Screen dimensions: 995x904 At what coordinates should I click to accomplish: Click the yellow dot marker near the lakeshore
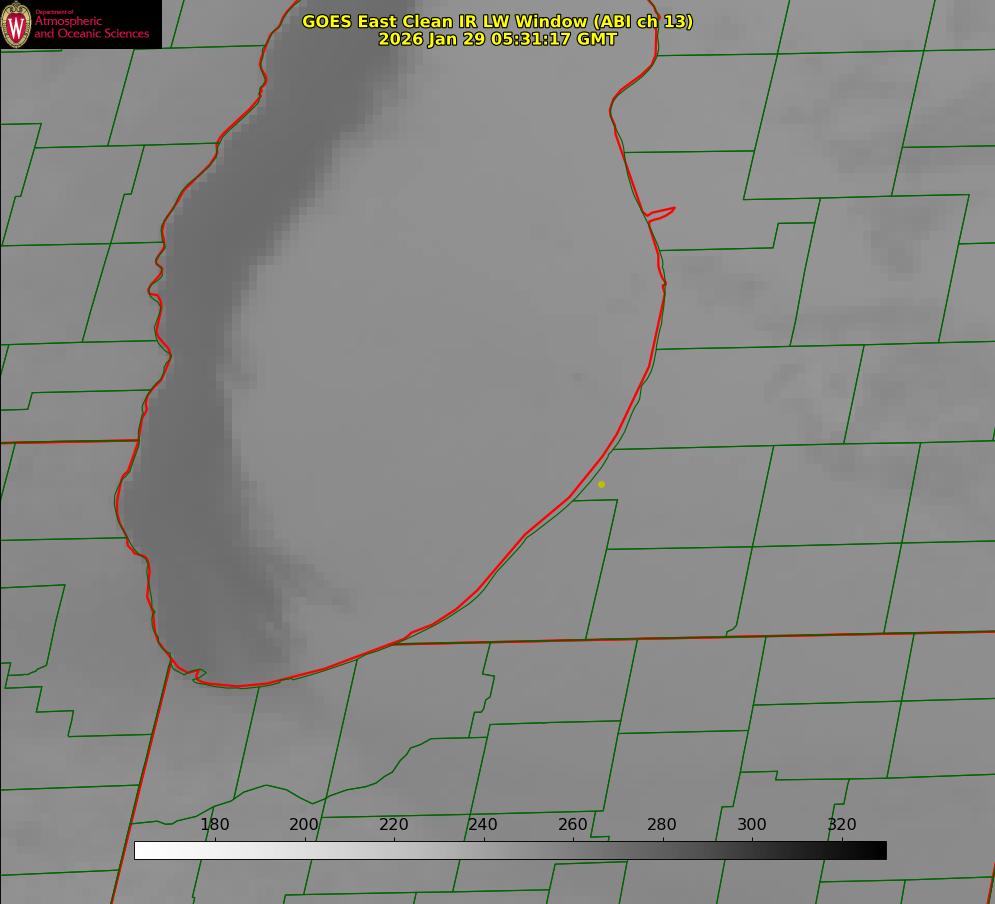coord(601,484)
